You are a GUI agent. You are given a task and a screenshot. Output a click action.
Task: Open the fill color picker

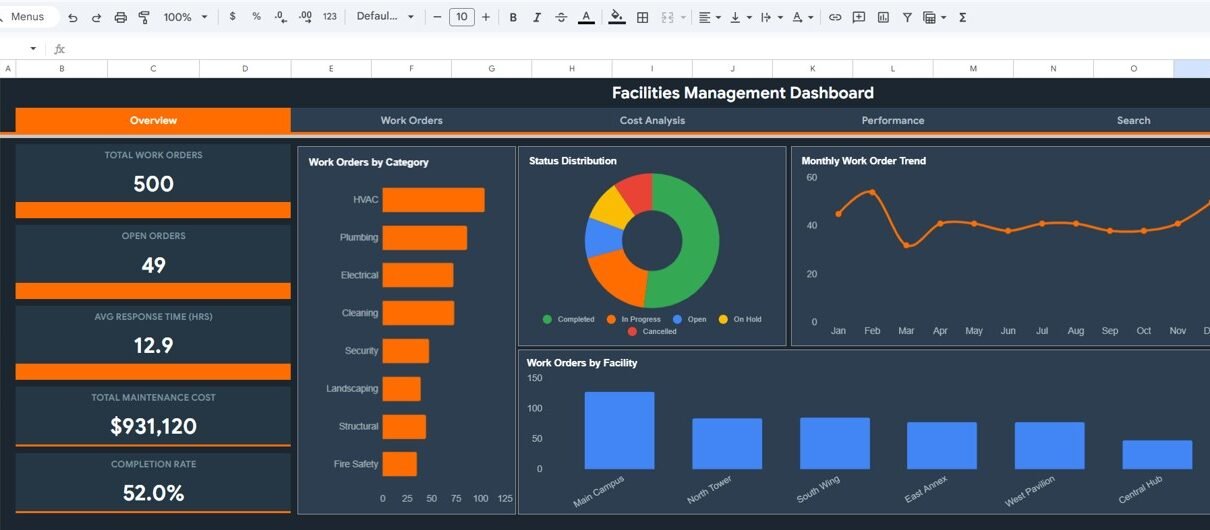pyautogui.click(x=616, y=17)
